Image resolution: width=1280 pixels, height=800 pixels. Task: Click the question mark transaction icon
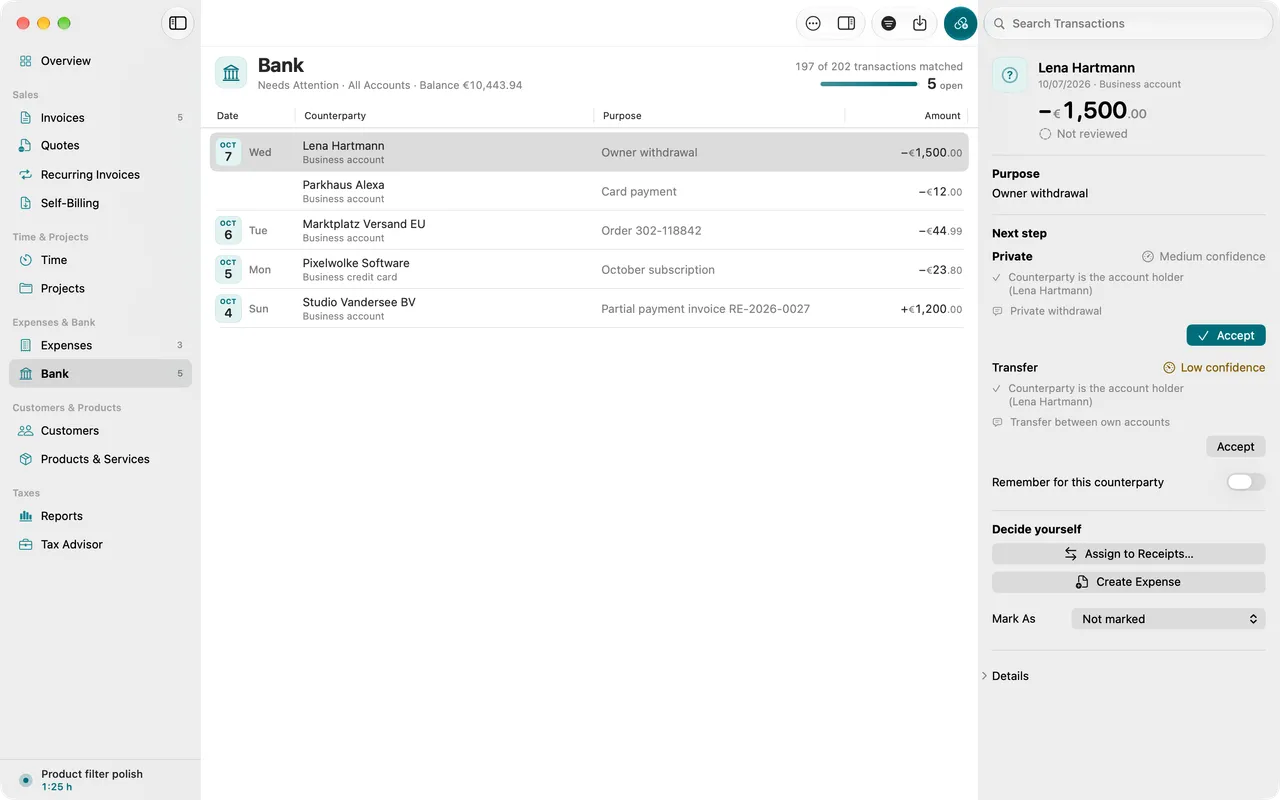(1009, 75)
